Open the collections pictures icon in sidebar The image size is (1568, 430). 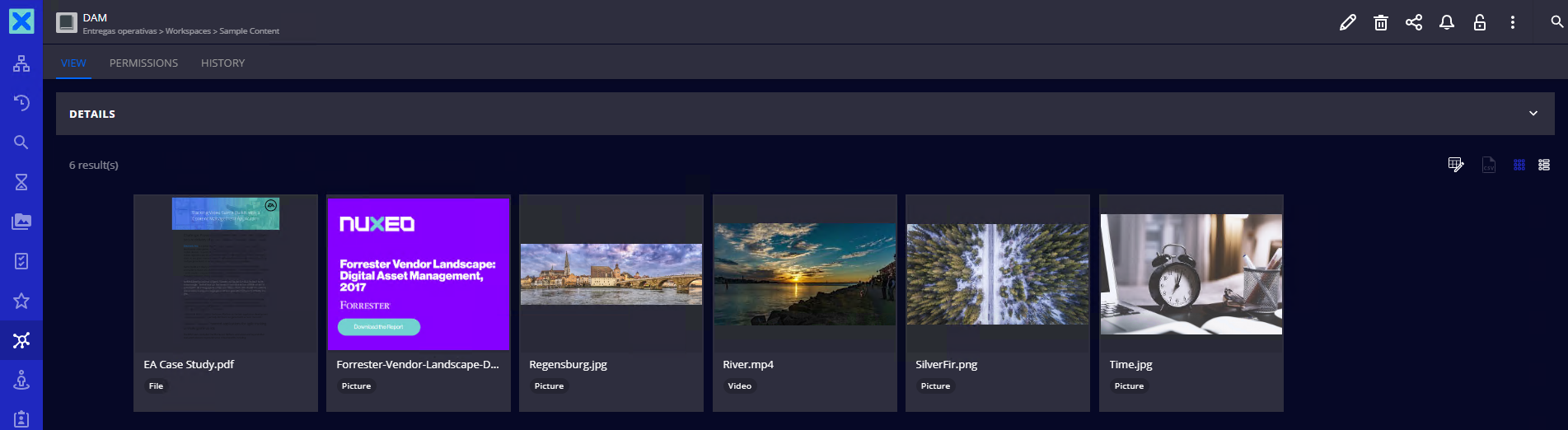(21, 222)
